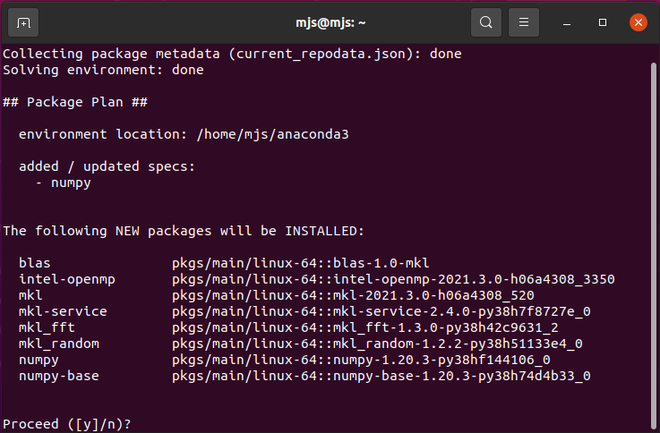Click the numpy-1.20.3 package version text
This screenshot has height=433, width=660.
pyautogui.click(x=442, y=360)
